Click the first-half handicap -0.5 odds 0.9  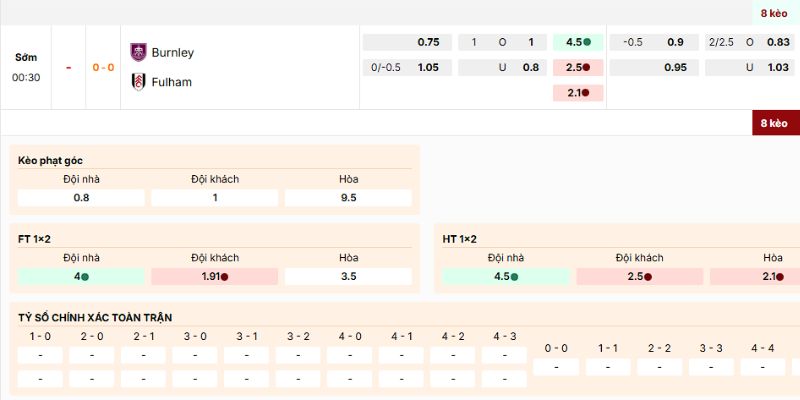click(654, 43)
